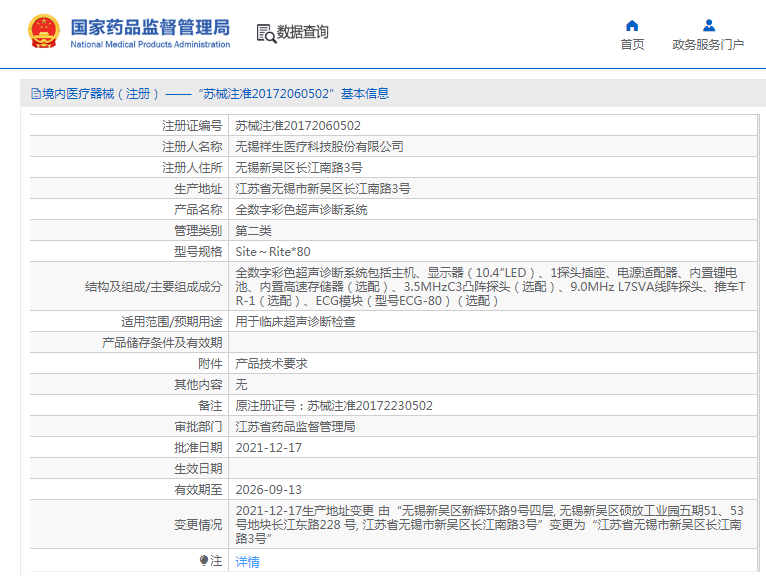Select the header 境内医疗器械（注册）基本信息
This screenshot has height=576, width=766.
coord(210,93)
